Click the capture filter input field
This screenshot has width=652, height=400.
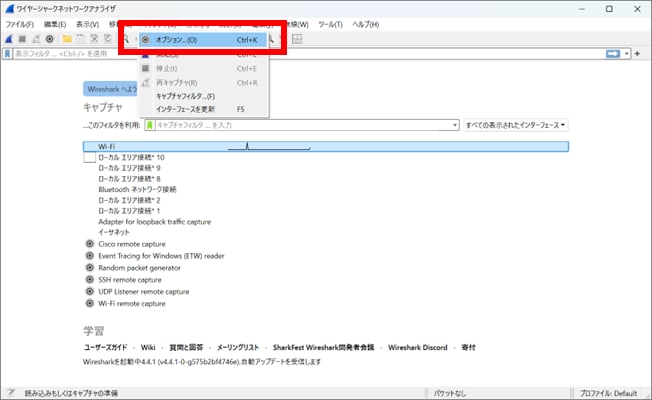click(x=303, y=125)
